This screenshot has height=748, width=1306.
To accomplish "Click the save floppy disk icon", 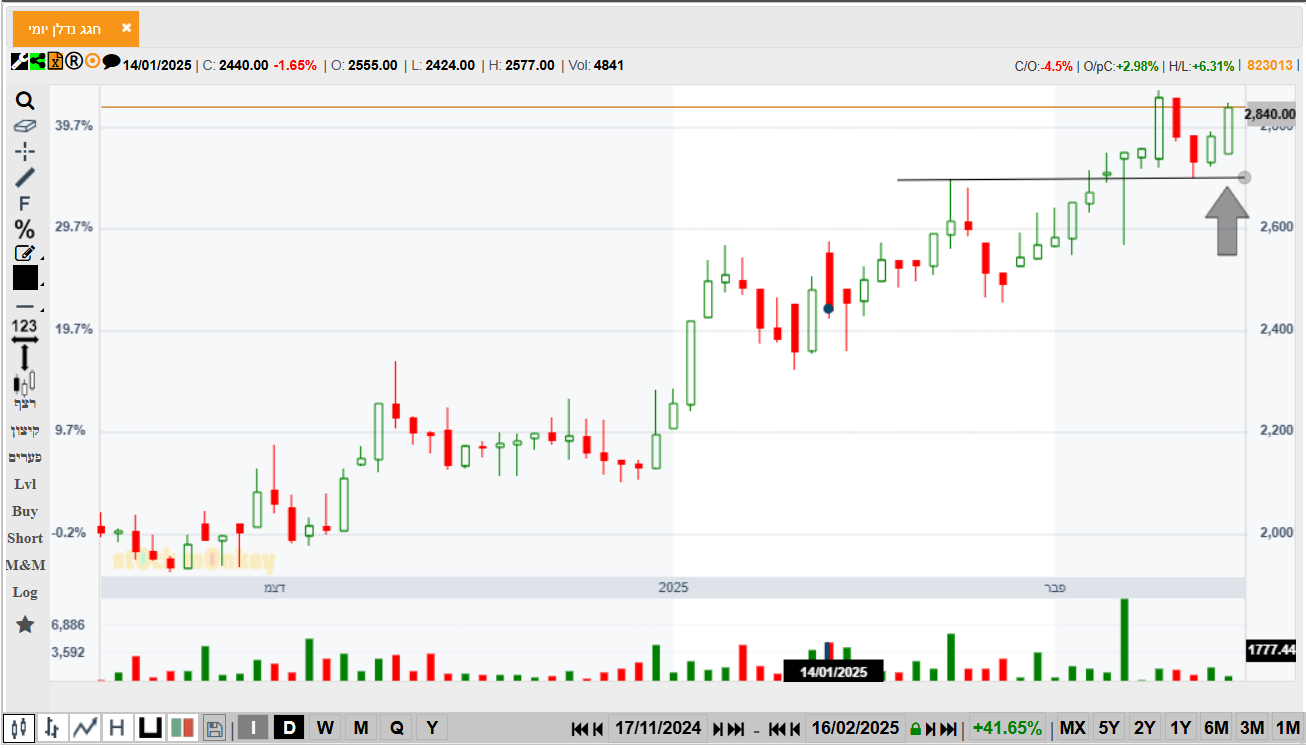I will (214, 728).
